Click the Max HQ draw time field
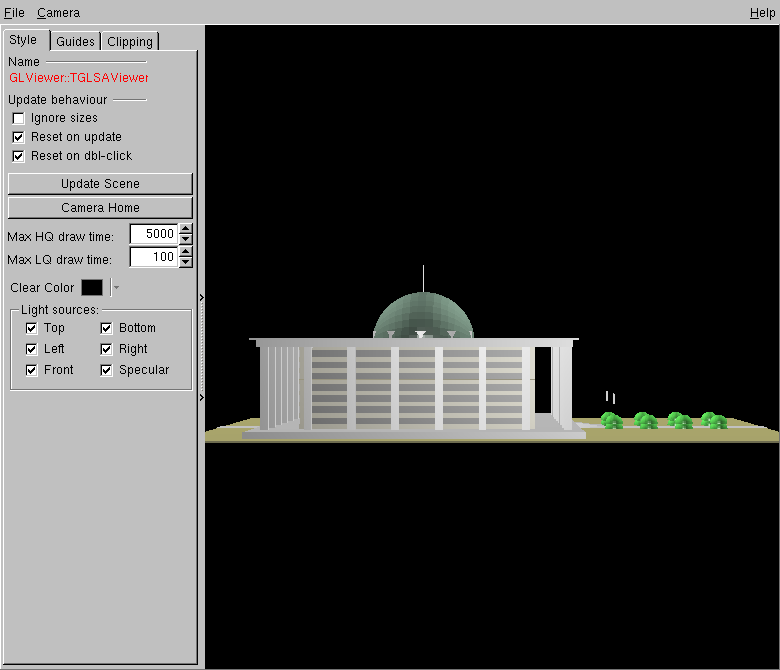The width and height of the screenshot is (780, 670). [153, 234]
